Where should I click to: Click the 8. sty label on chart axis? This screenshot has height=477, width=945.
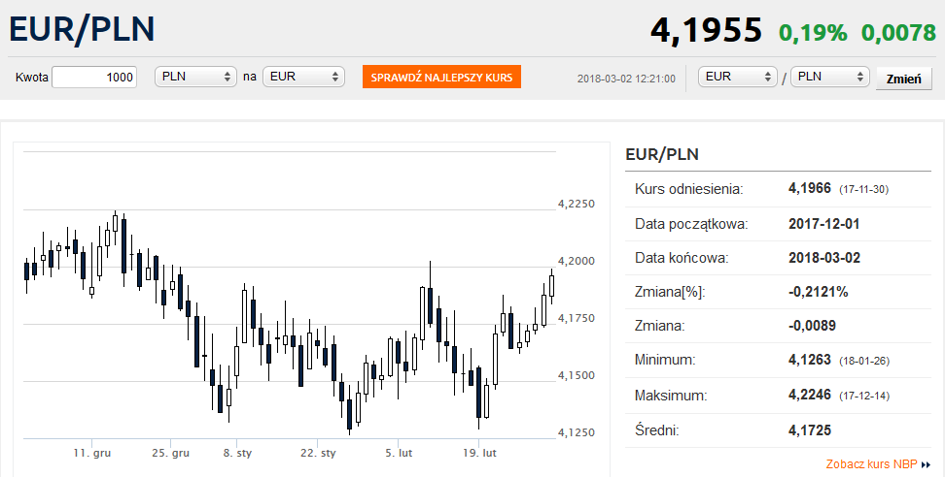click(237, 453)
